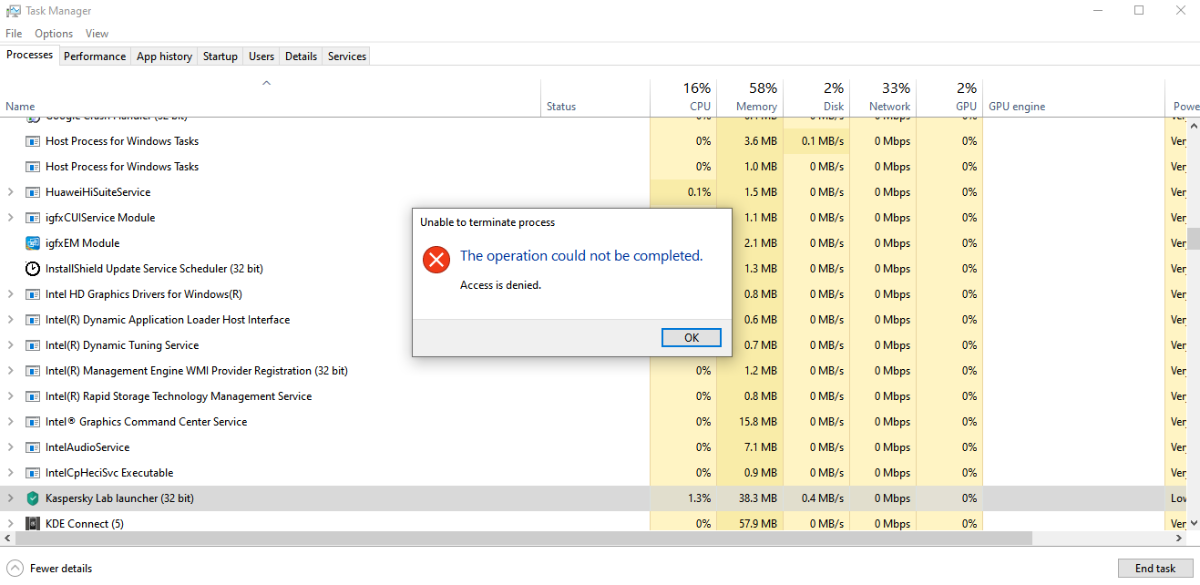Click the Intel Dynamic Application Loader icon
This screenshot has height=585, width=1200.
33,320
